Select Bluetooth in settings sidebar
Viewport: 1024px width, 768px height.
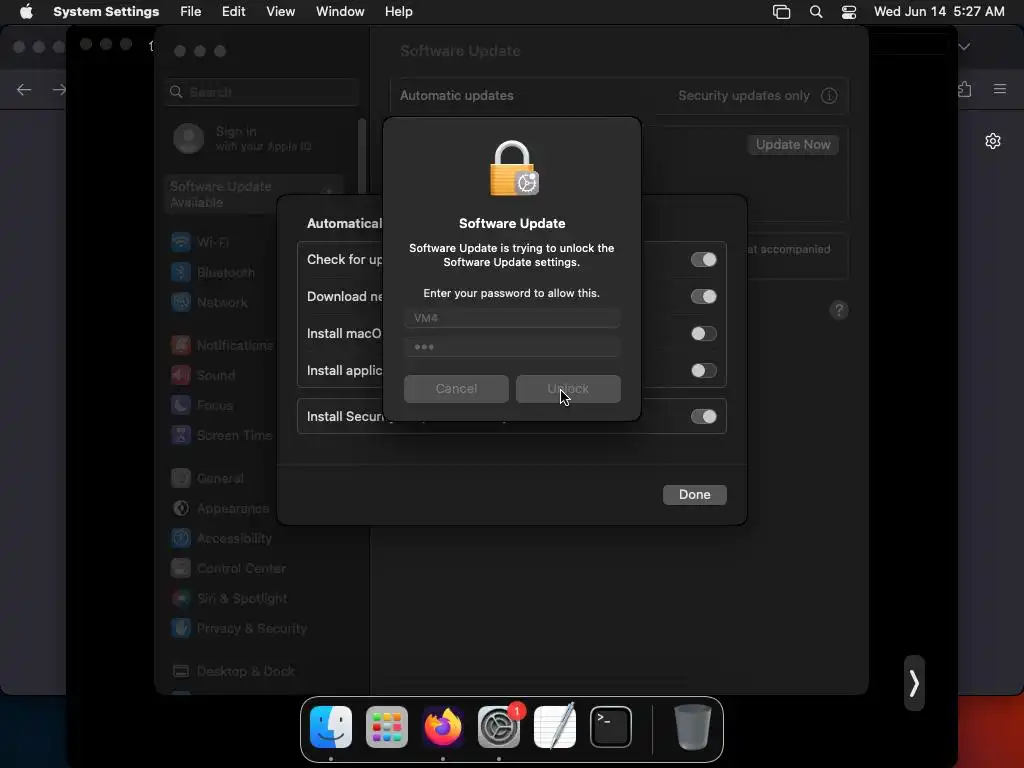click(x=213, y=272)
